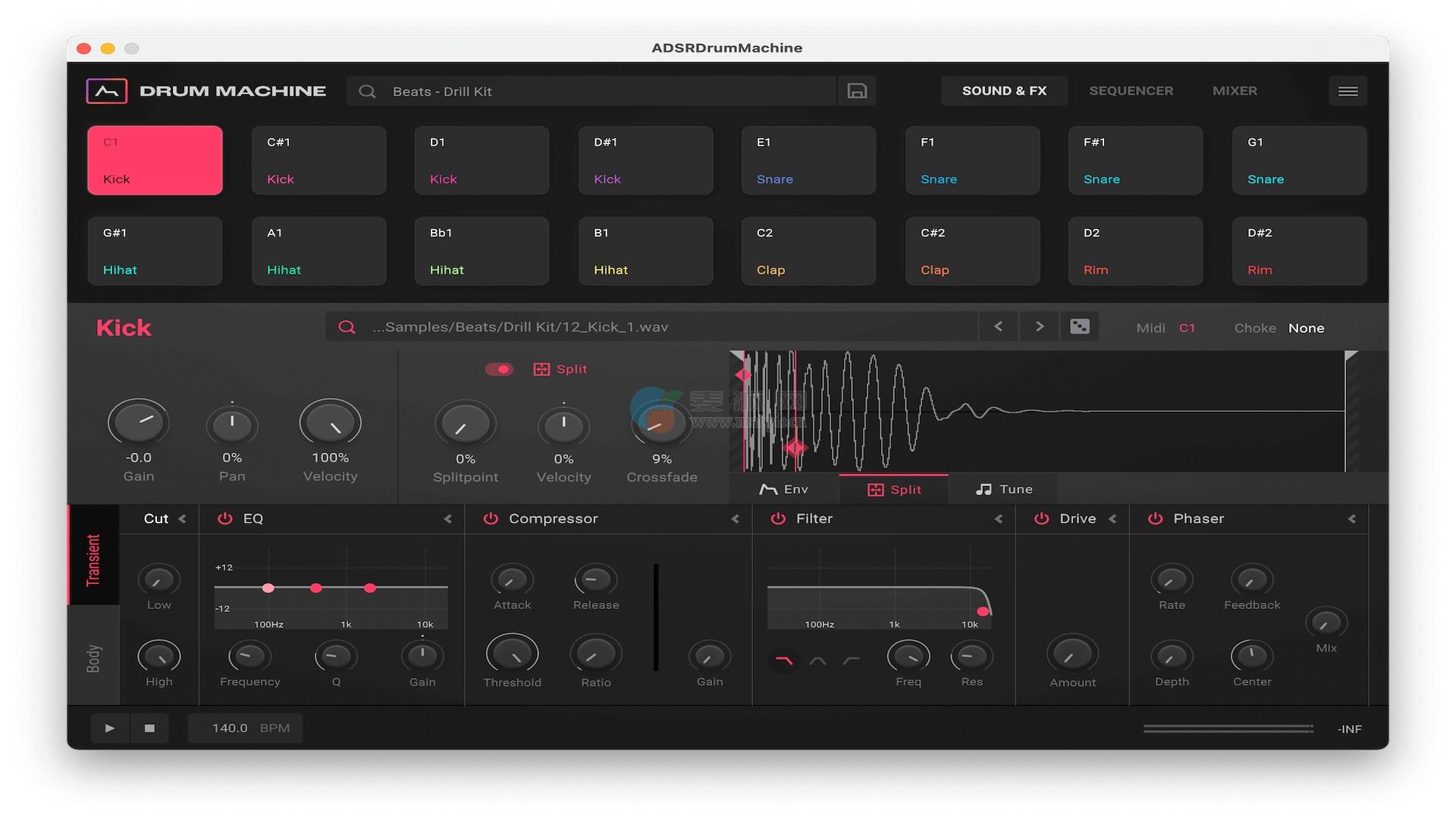Screen dimensions: 1456x819
Task: Click the sample search magnifier icon
Action: (347, 327)
